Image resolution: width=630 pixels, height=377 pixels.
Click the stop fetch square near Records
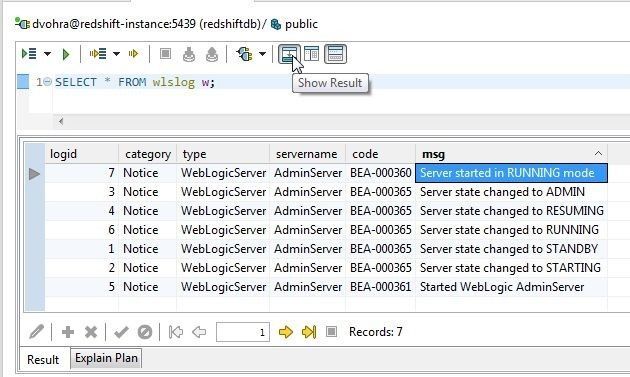[331, 332]
